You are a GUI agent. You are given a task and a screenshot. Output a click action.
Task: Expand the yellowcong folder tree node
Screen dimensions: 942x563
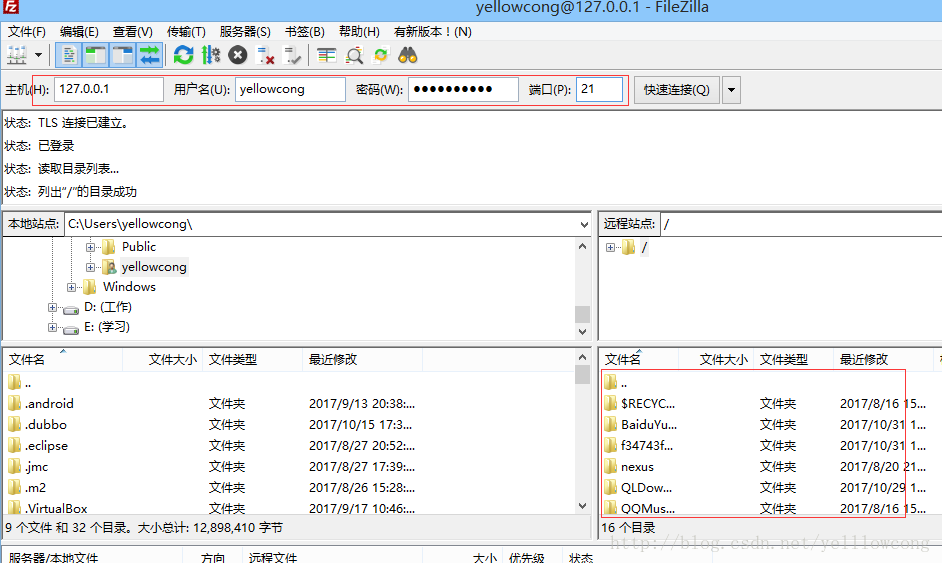90,267
